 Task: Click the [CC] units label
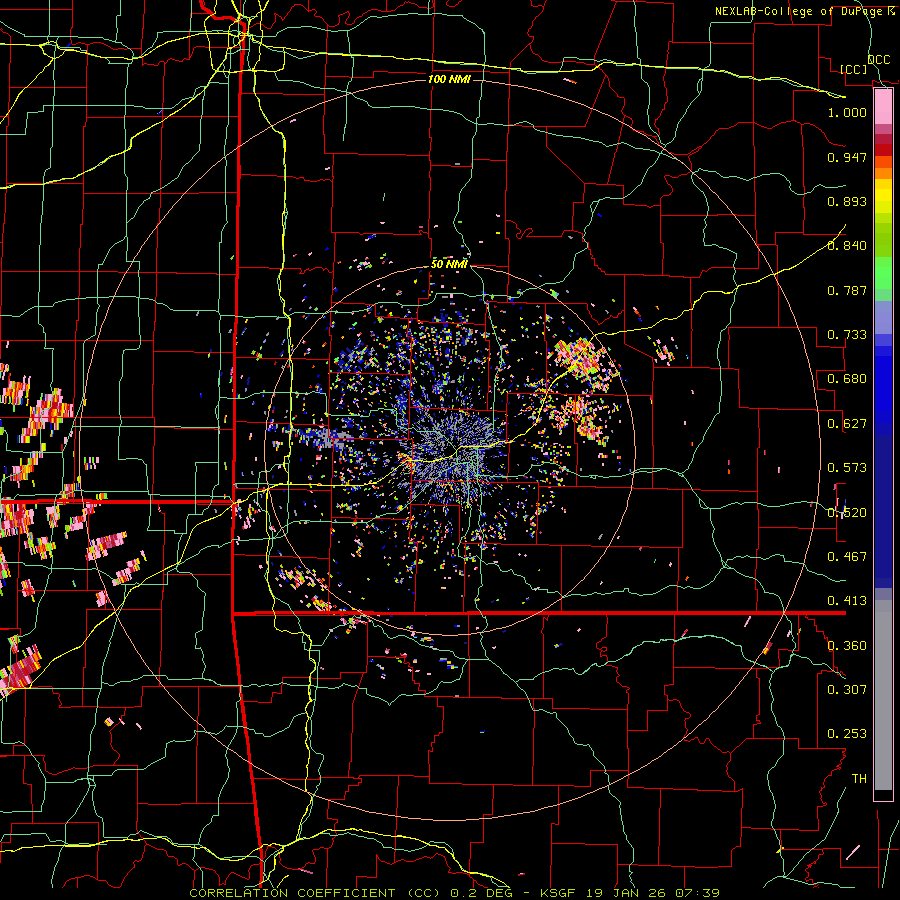coord(854,69)
